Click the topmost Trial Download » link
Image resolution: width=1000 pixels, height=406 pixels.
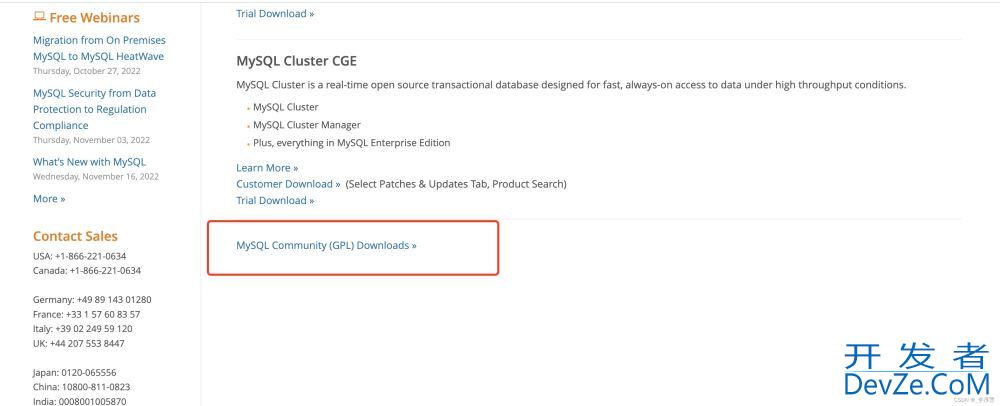coord(275,13)
